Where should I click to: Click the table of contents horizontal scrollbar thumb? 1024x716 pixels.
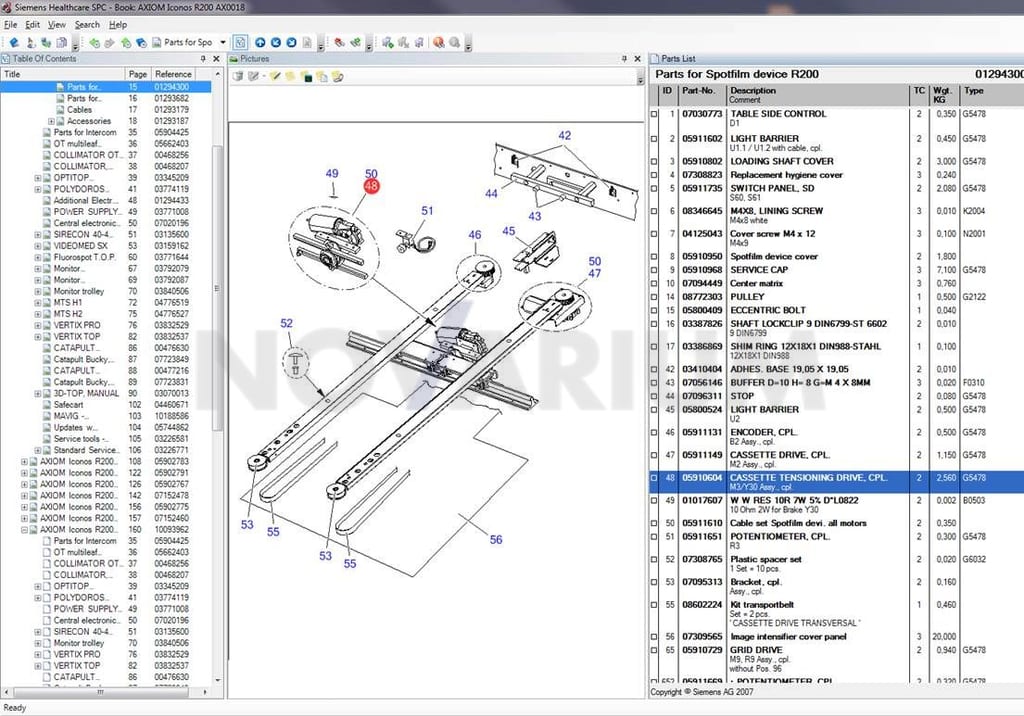click(101, 692)
